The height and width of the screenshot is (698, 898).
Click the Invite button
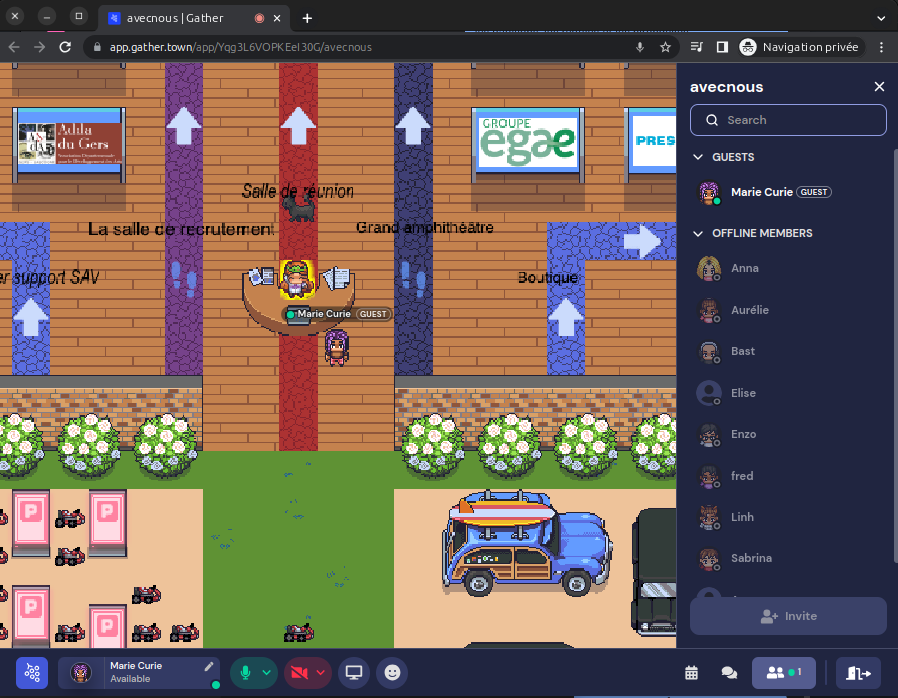(x=788, y=616)
